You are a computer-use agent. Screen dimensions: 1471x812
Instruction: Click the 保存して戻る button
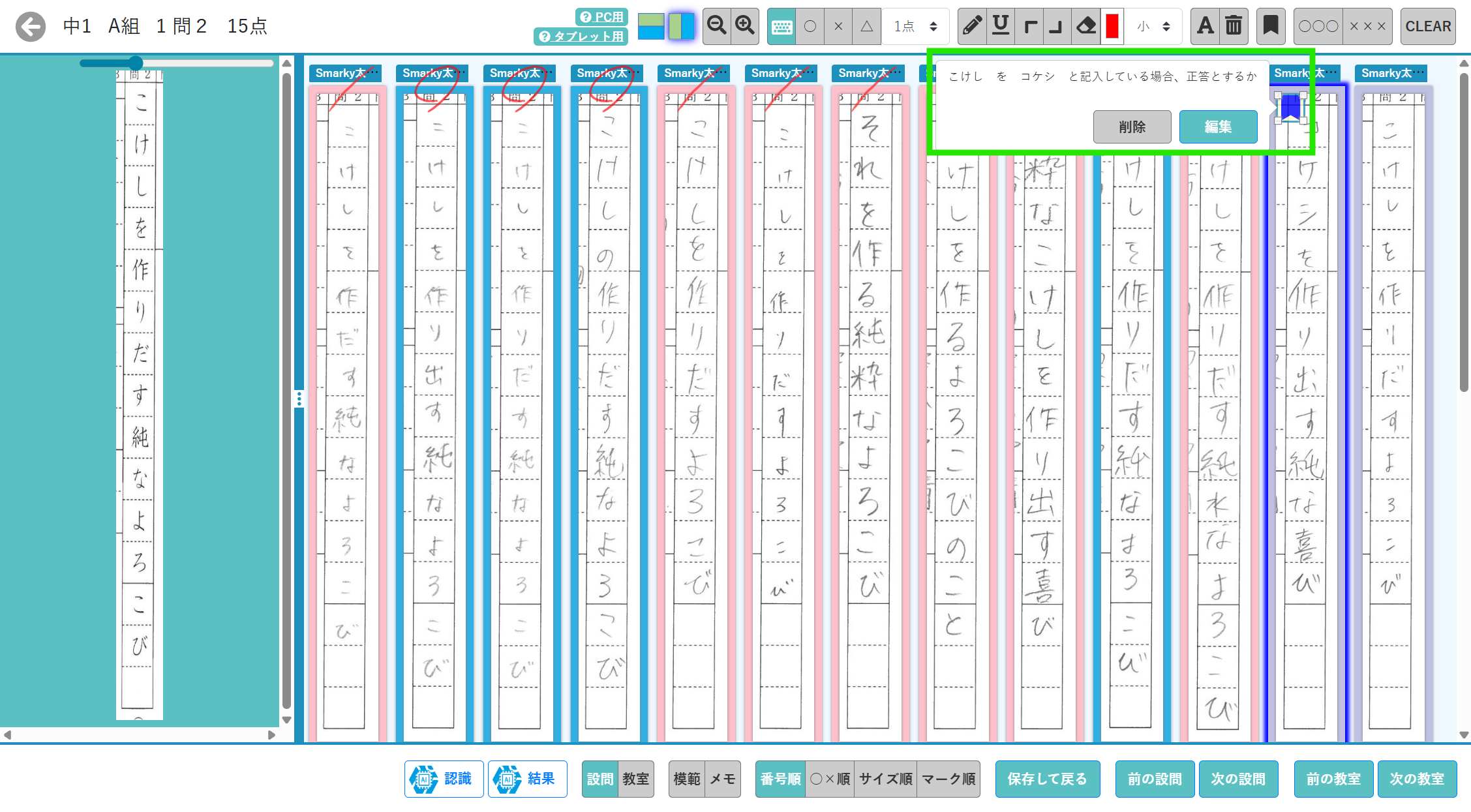click(x=1047, y=779)
